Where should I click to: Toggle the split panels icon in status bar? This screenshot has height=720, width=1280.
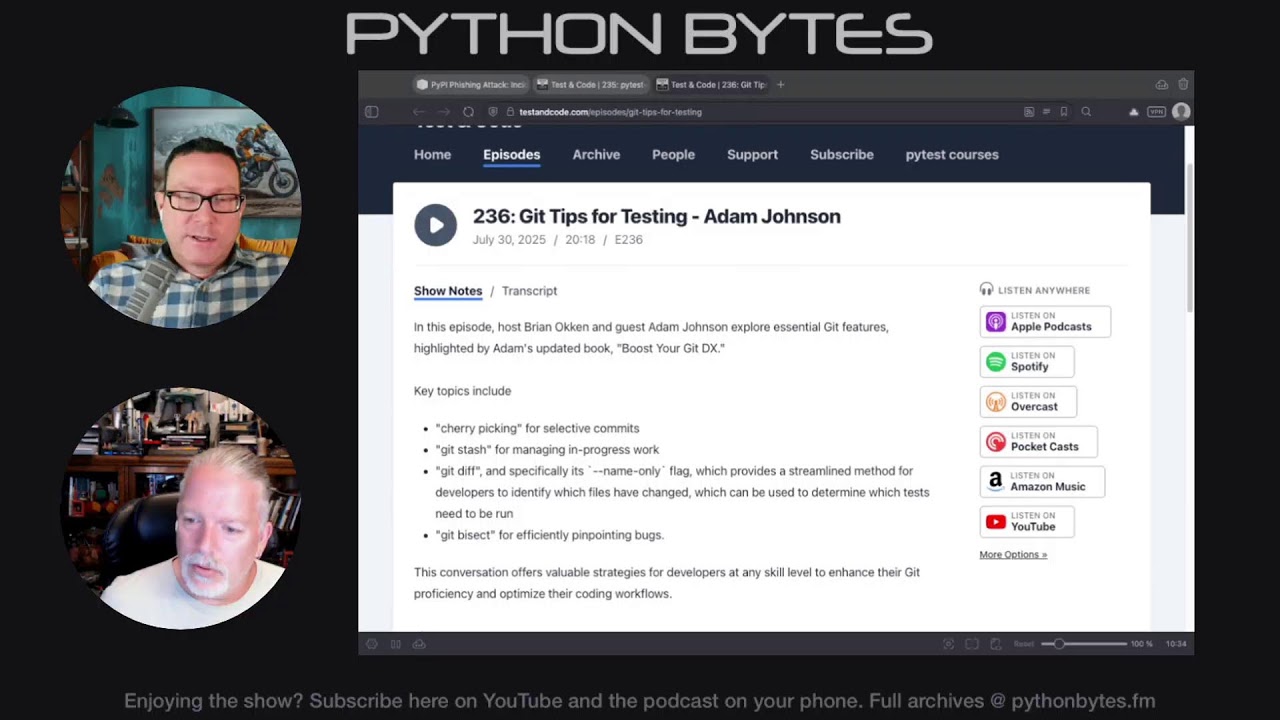click(x=396, y=644)
